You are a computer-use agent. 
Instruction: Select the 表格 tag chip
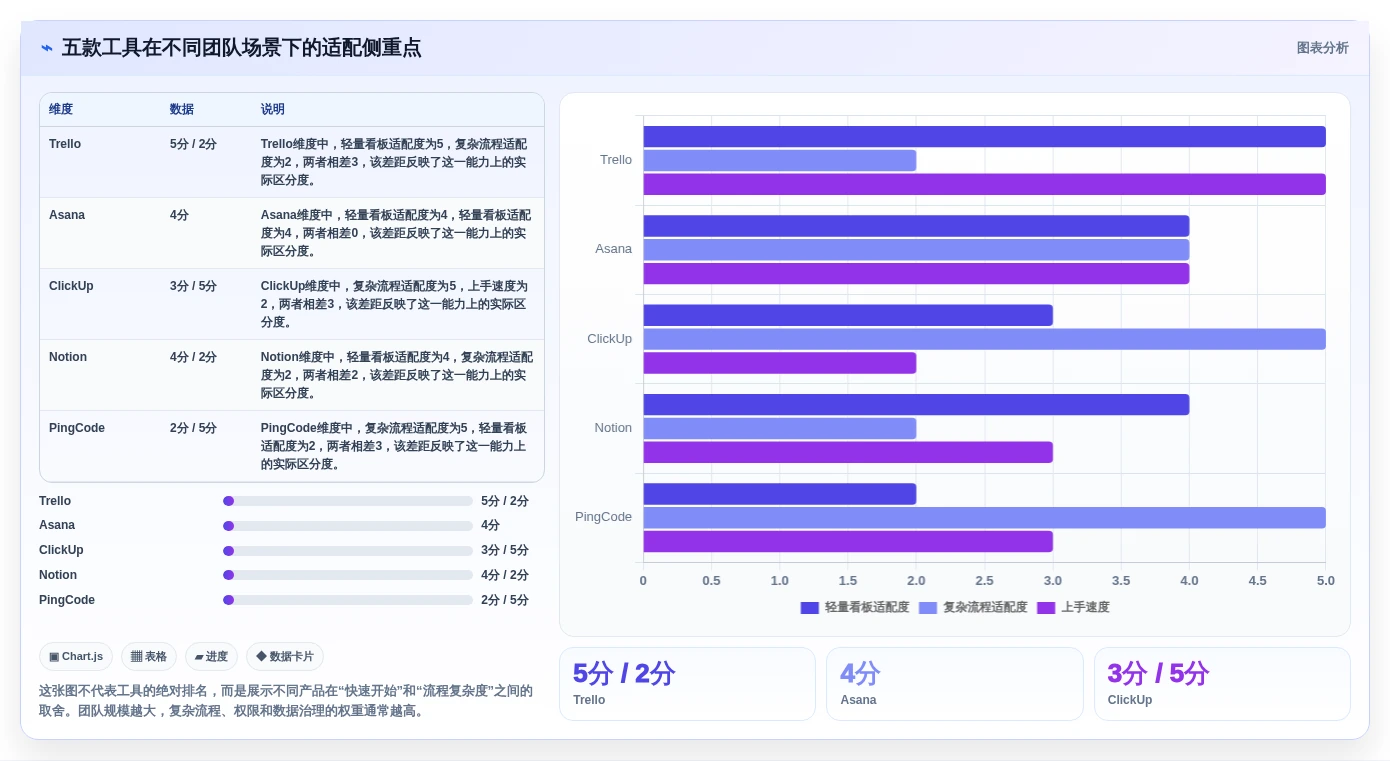149,656
